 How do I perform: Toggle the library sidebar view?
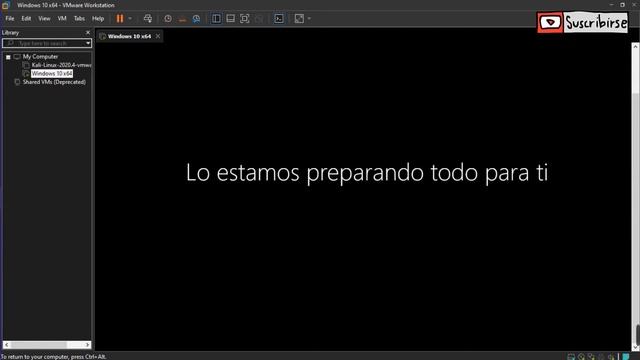(216, 18)
